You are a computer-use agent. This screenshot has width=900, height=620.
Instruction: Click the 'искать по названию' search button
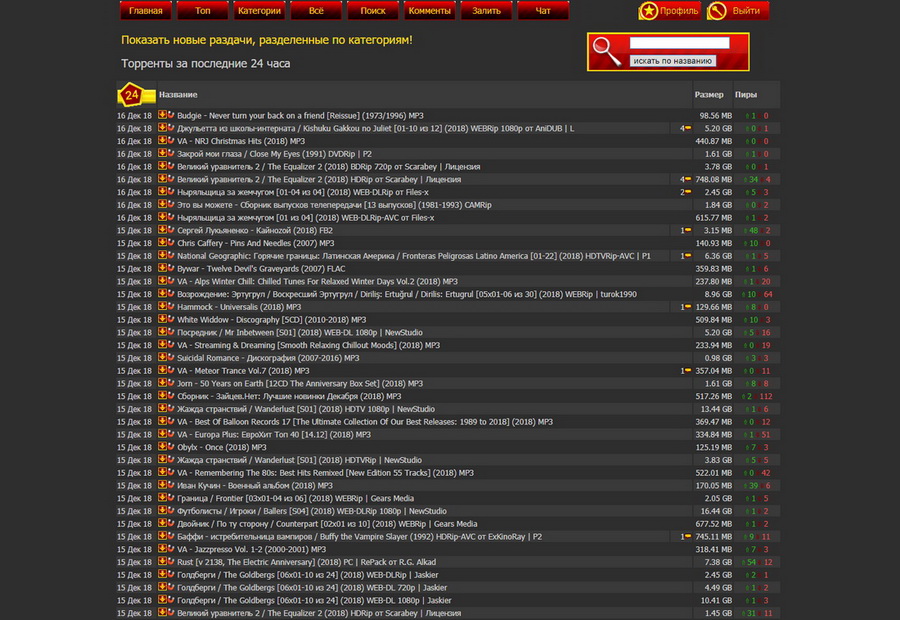point(672,61)
